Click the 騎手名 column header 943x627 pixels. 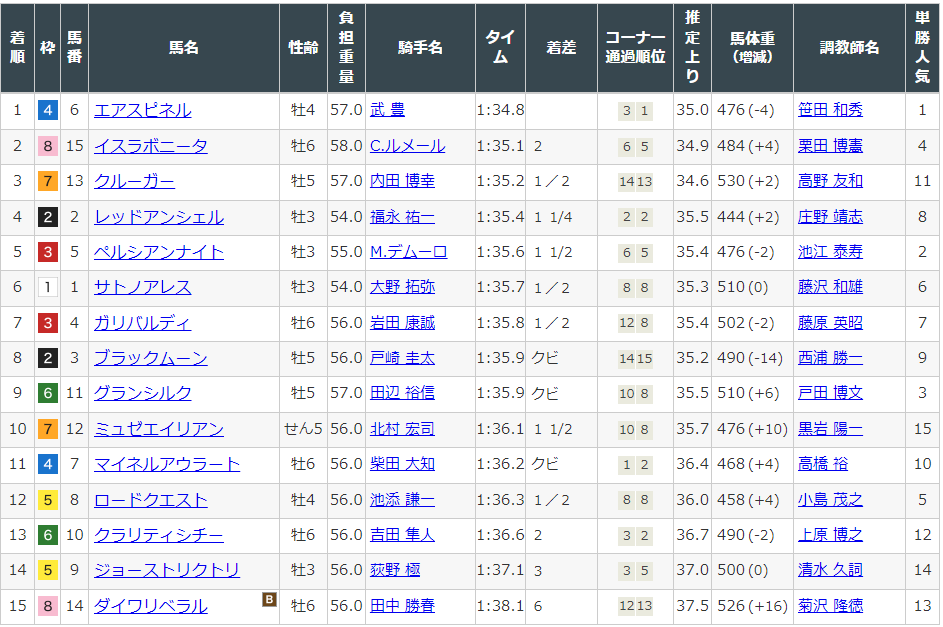[x=420, y=48]
